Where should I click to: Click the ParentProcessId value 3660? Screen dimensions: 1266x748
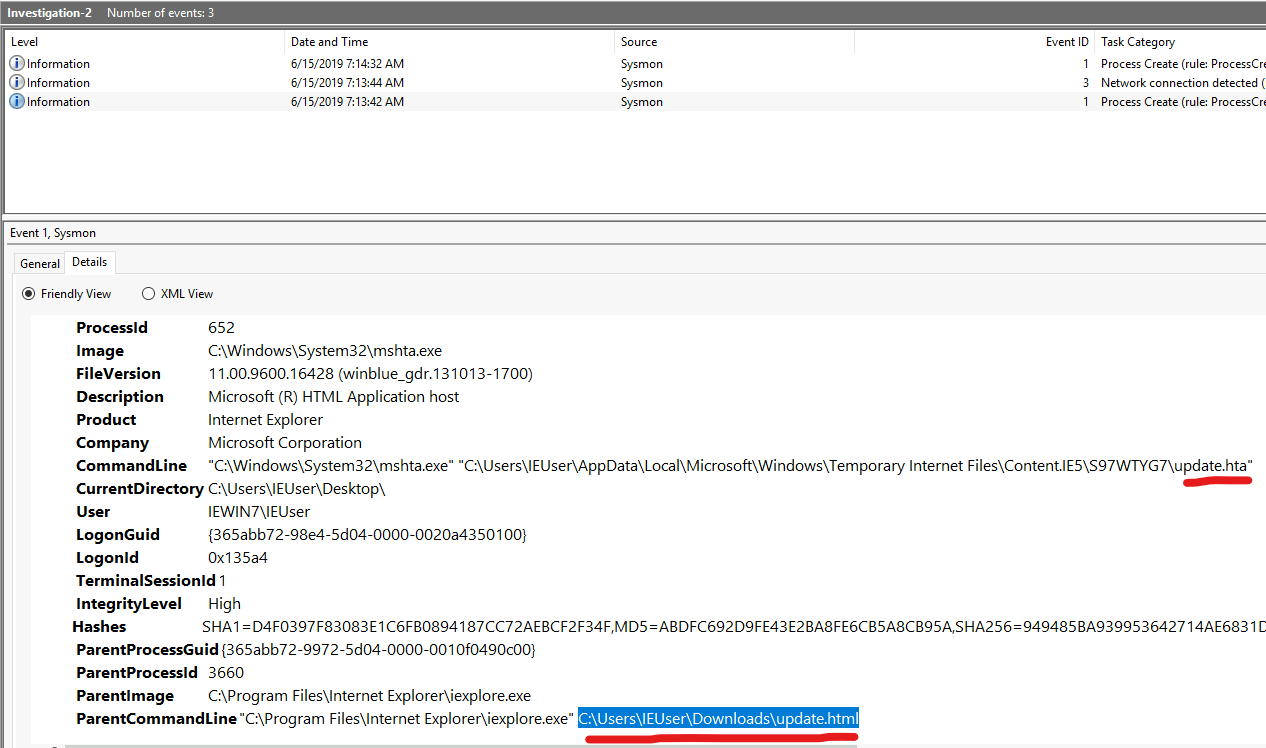point(225,673)
